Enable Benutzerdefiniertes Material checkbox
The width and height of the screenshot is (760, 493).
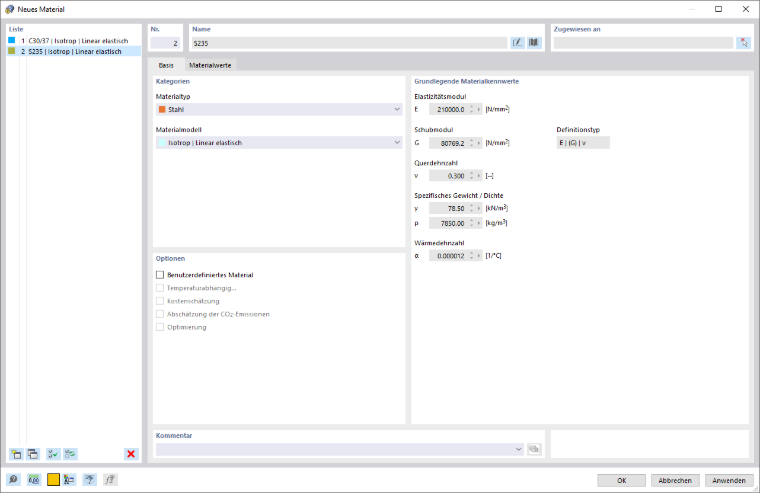[x=160, y=275]
